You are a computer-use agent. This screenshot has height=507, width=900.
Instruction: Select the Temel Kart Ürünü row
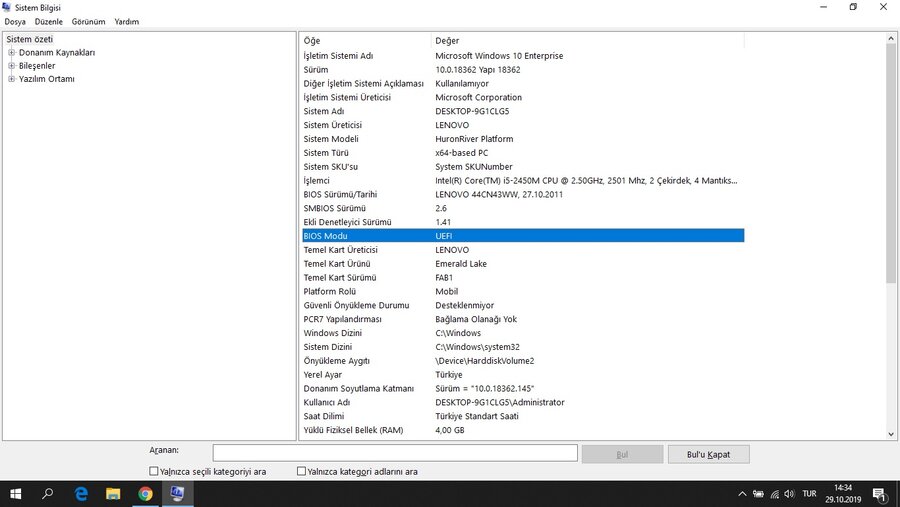pyautogui.click(x=523, y=264)
